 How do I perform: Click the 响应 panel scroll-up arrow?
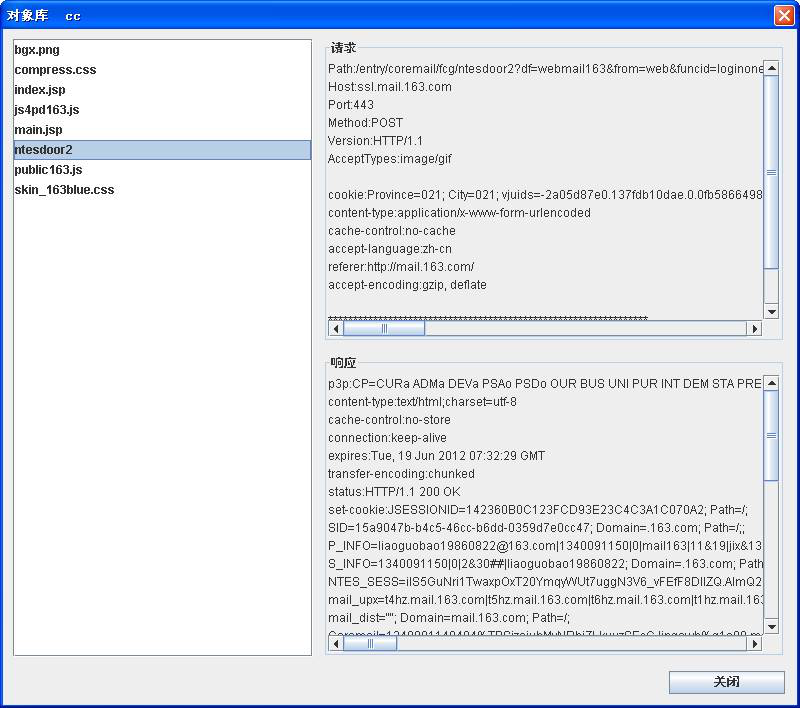(x=771, y=384)
